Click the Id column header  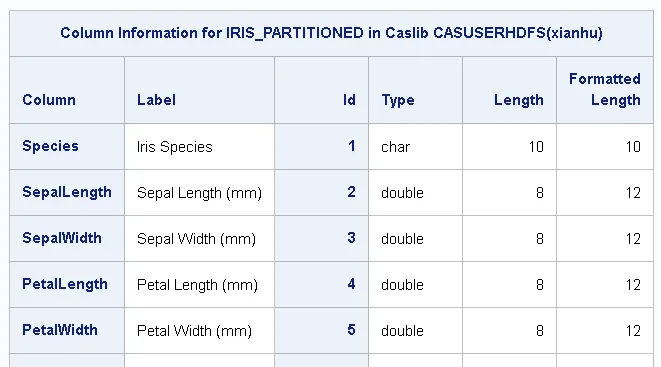322,90
